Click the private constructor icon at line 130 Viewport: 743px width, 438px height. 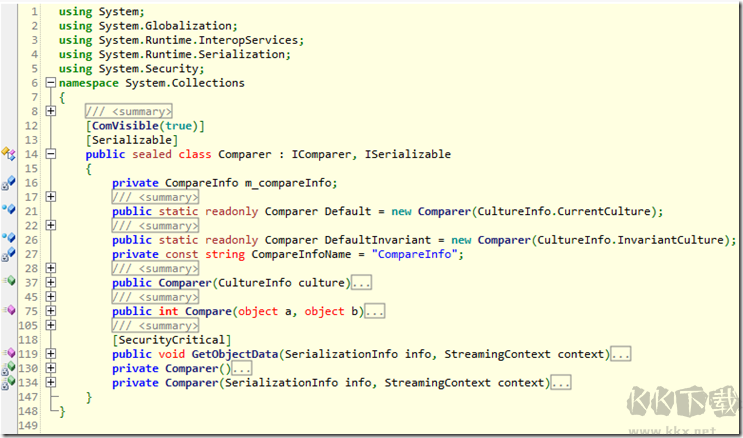pyautogui.click(x=8, y=368)
